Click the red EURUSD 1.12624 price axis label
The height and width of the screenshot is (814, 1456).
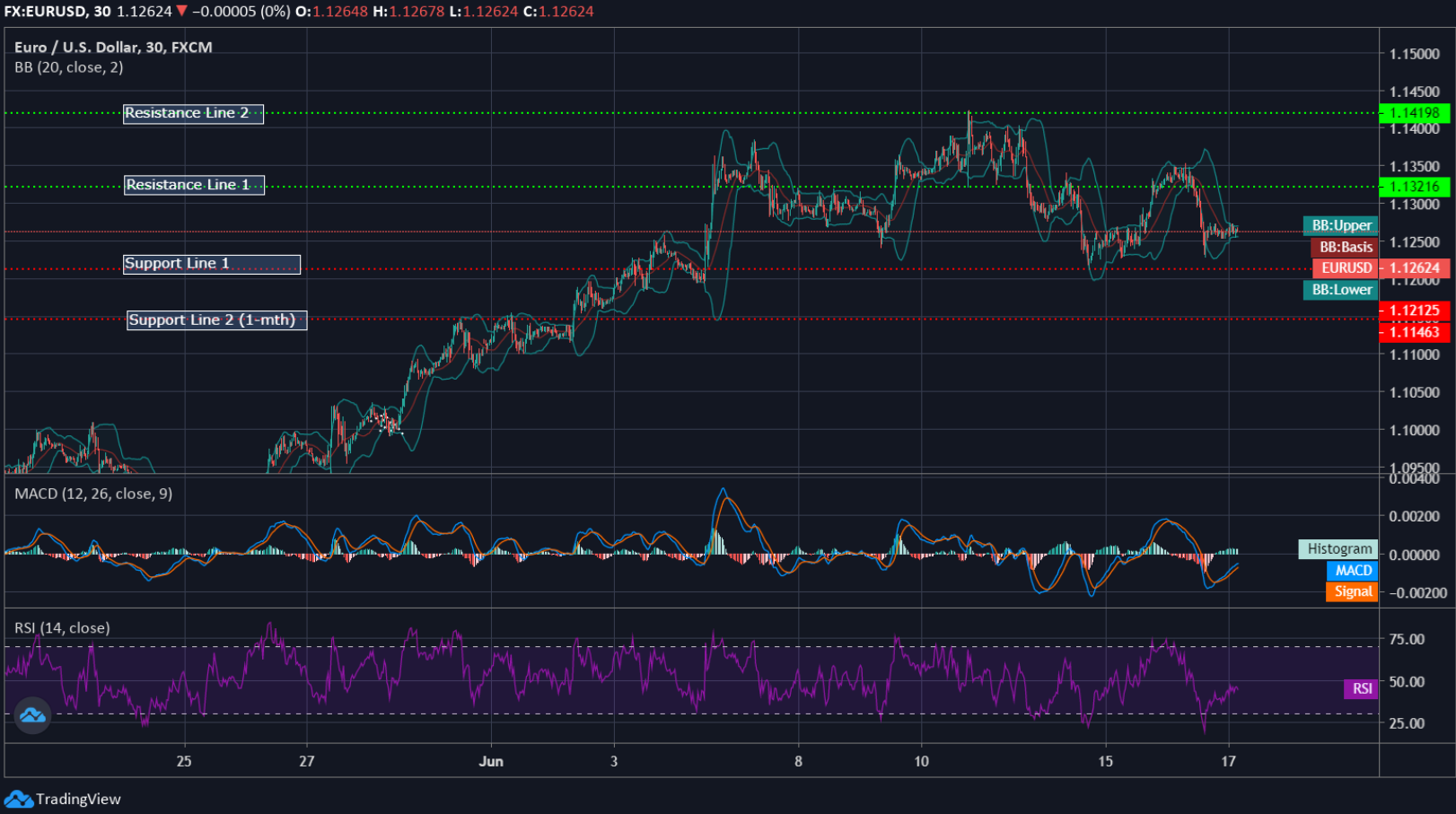1414,267
